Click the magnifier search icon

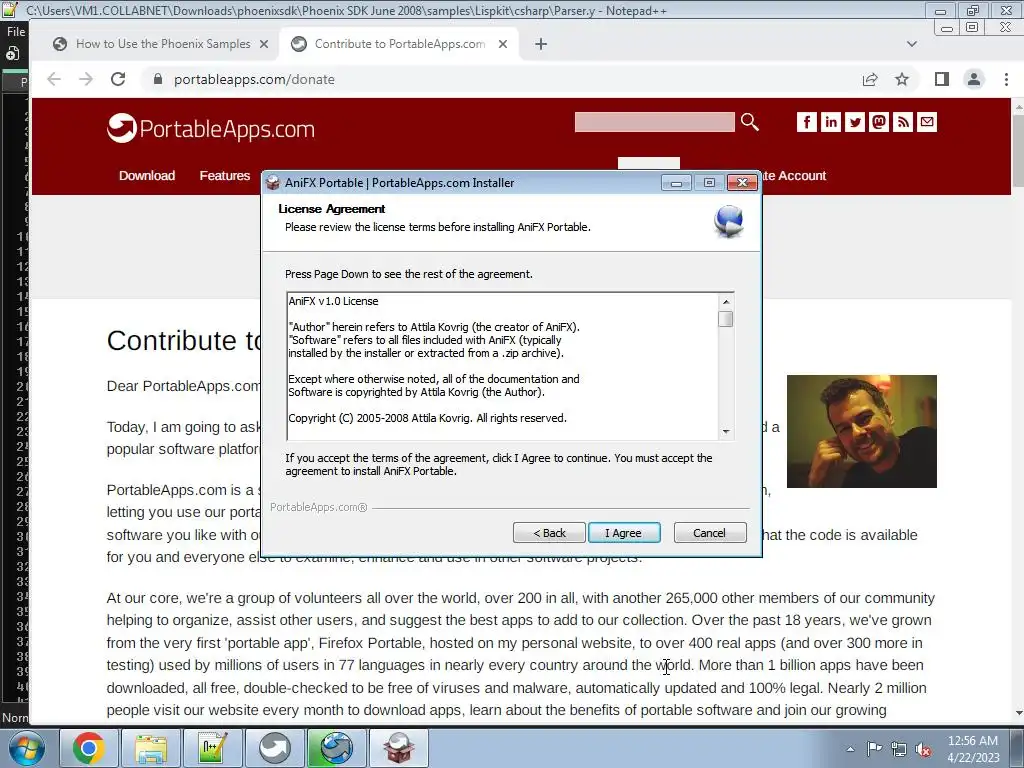point(750,121)
